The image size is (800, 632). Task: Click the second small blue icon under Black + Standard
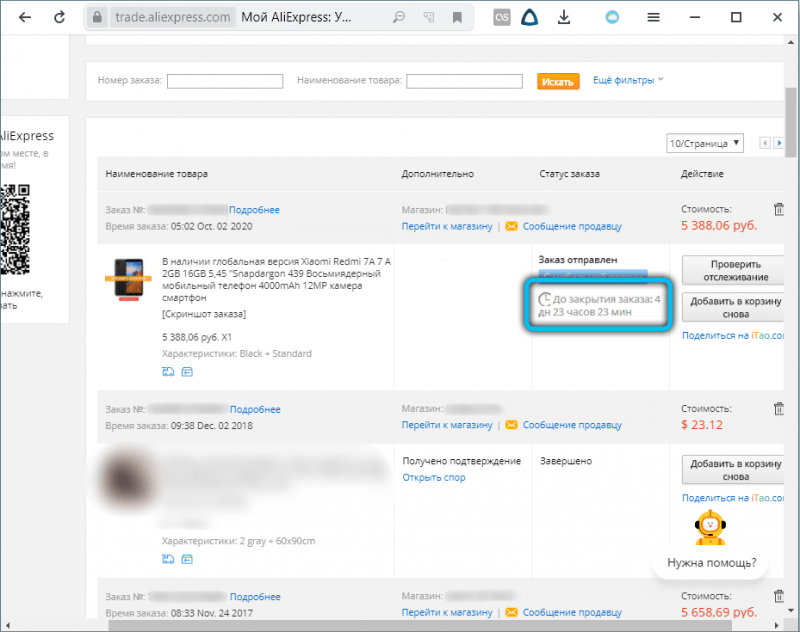tap(187, 372)
